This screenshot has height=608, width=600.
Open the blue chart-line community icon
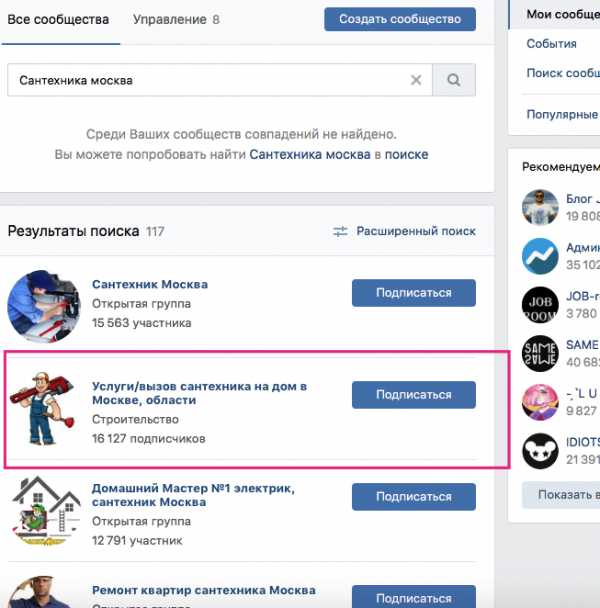point(540,256)
